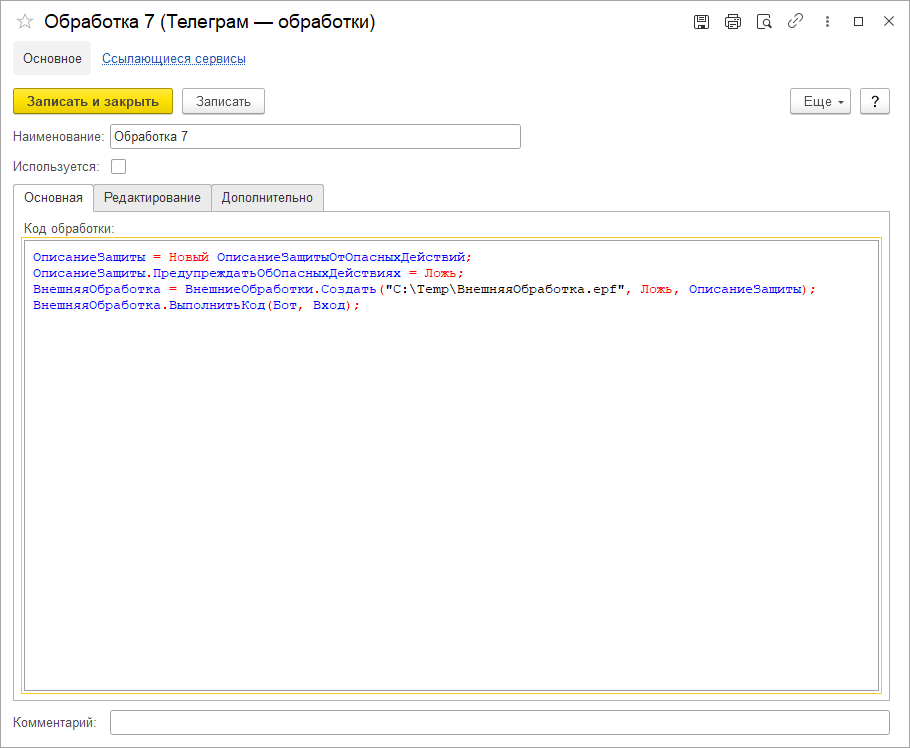Focus the Наименование input field
This screenshot has height=748, width=910.
(x=315, y=136)
